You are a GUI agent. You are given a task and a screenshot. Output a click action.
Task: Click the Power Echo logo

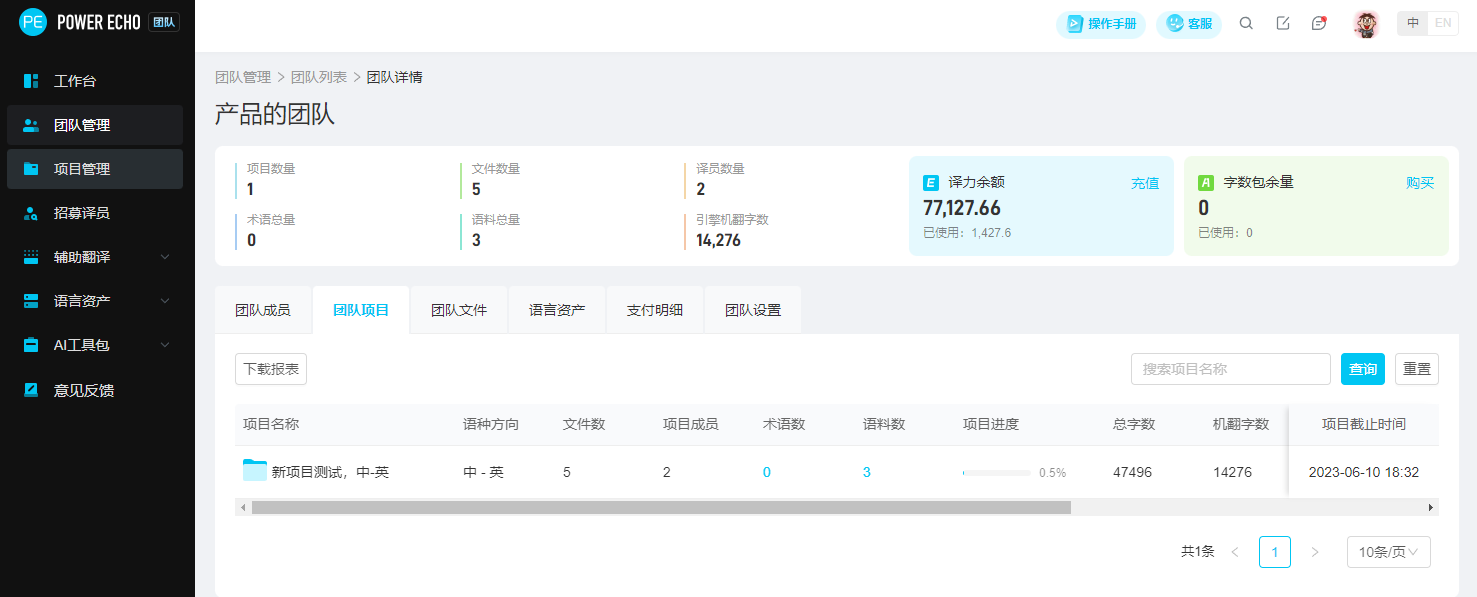33,22
